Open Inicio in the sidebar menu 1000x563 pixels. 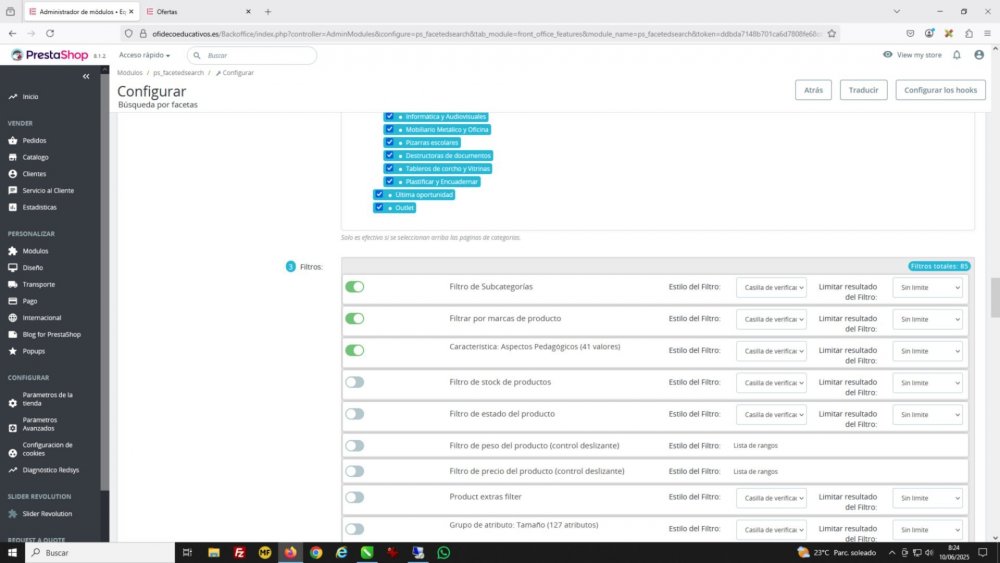click(x=30, y=97)
